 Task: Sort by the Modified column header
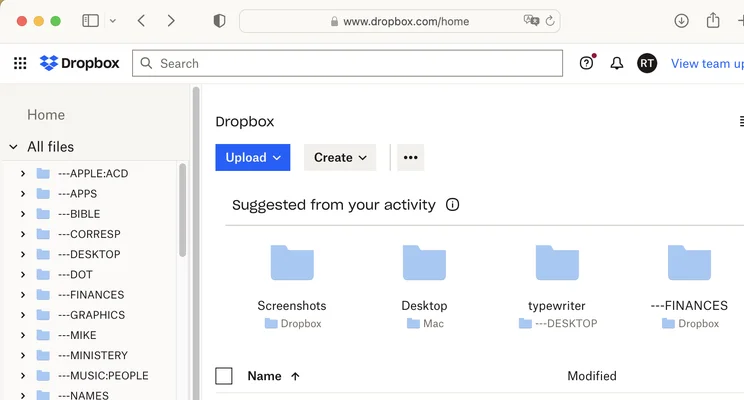coord(592,376)
